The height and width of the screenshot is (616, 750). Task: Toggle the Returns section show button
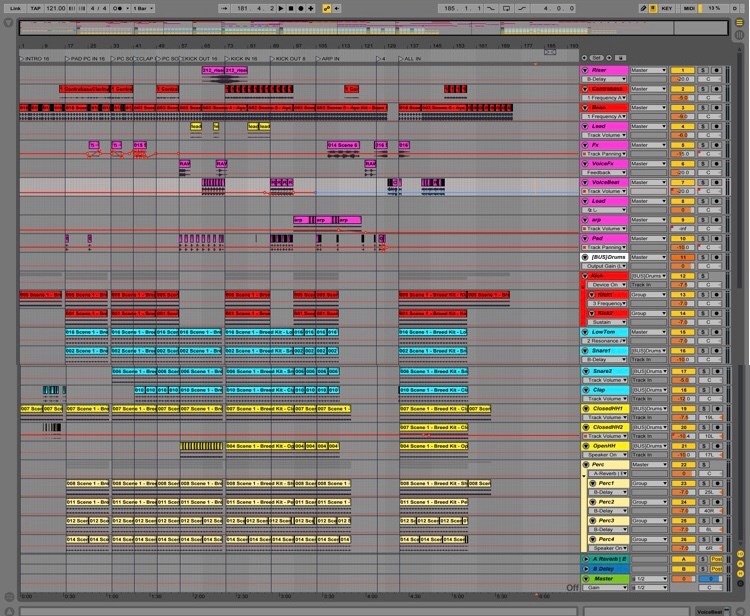click(740, 564)
